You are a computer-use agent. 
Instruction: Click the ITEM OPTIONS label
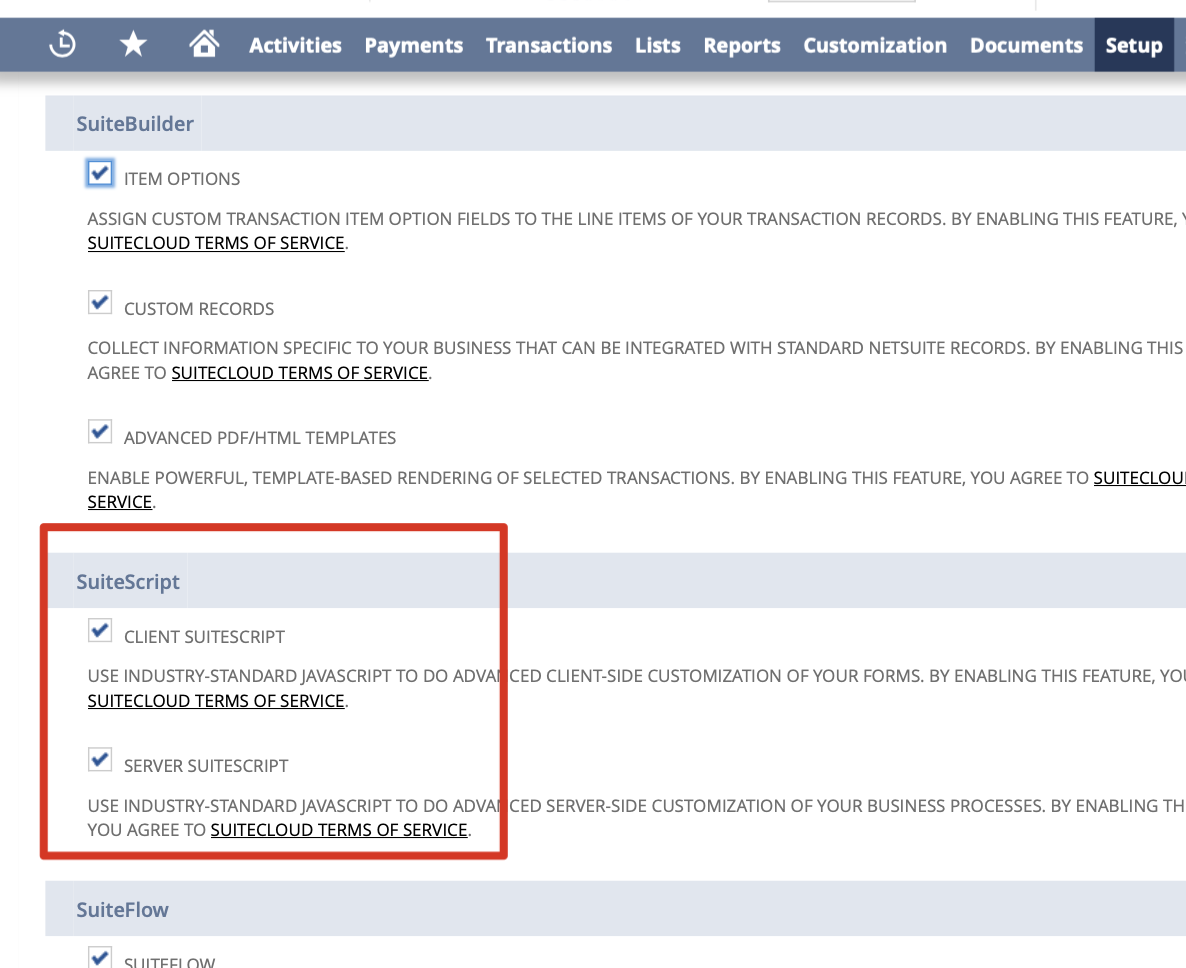coord(182,179)
